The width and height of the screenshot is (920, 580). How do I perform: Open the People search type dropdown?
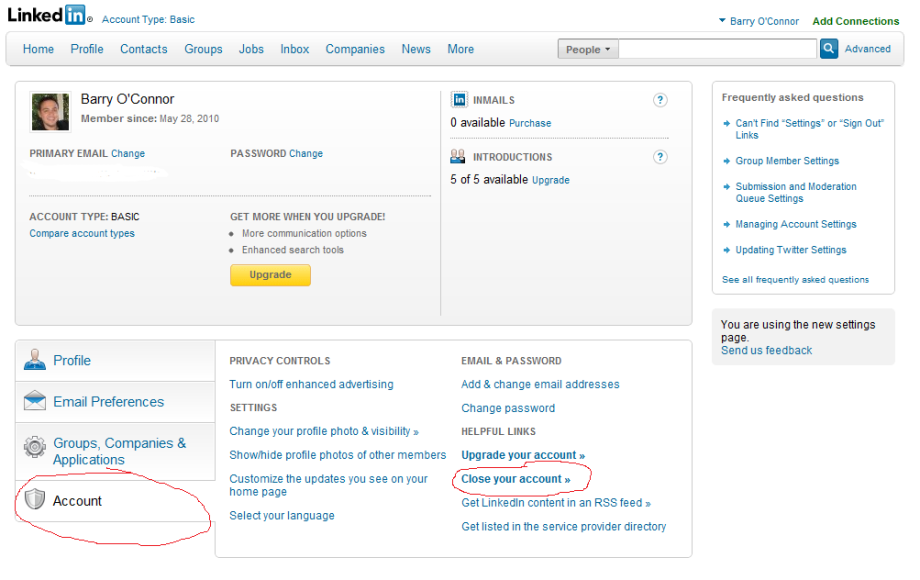[x=587, y=49]
